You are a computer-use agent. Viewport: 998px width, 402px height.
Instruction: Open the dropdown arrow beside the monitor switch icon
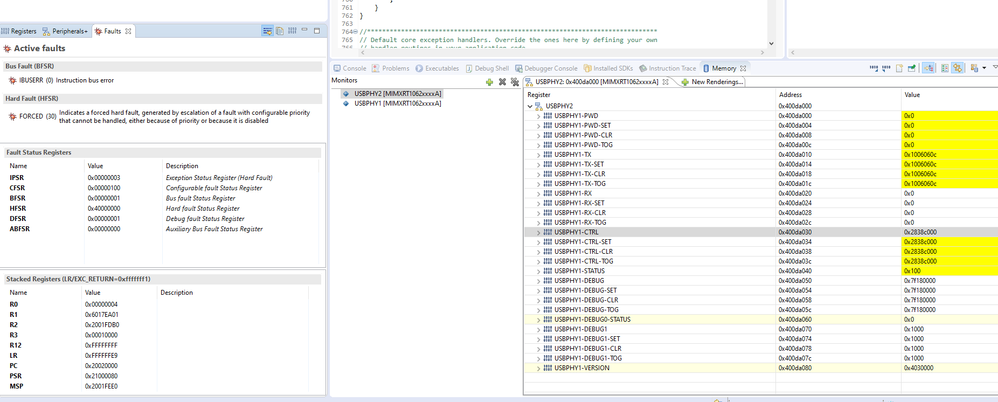(984, 67)
